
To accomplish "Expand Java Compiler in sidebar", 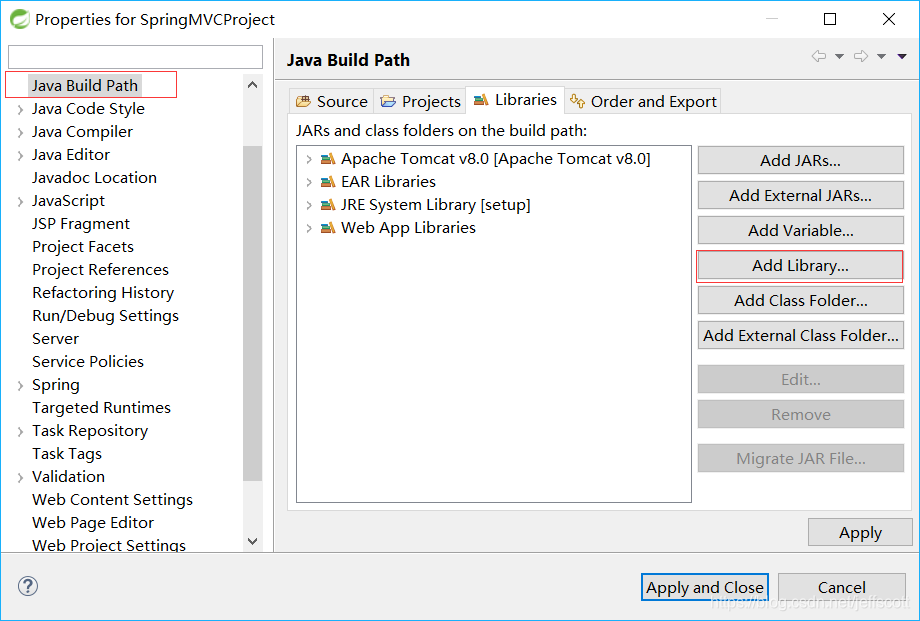I will [x=20, y=132].
